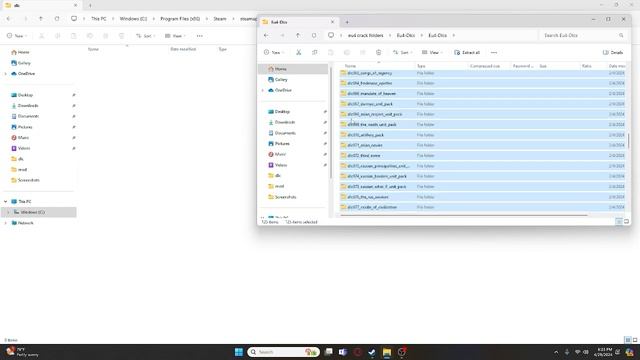This screenshot has height=360, width=640.
Task: Click the horizontal scrollbar in Eu4 Dlcs list
Action: pos(464,215)
